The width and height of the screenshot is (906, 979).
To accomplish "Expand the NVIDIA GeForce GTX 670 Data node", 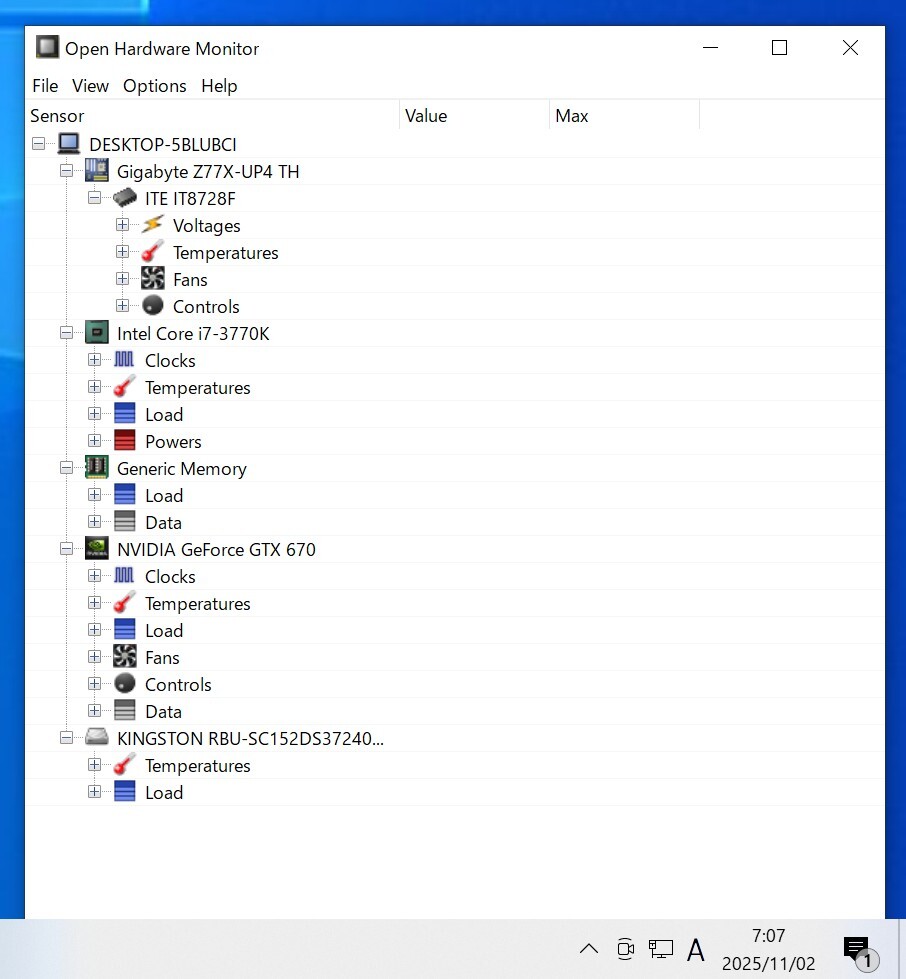I will tap(94, 711).
